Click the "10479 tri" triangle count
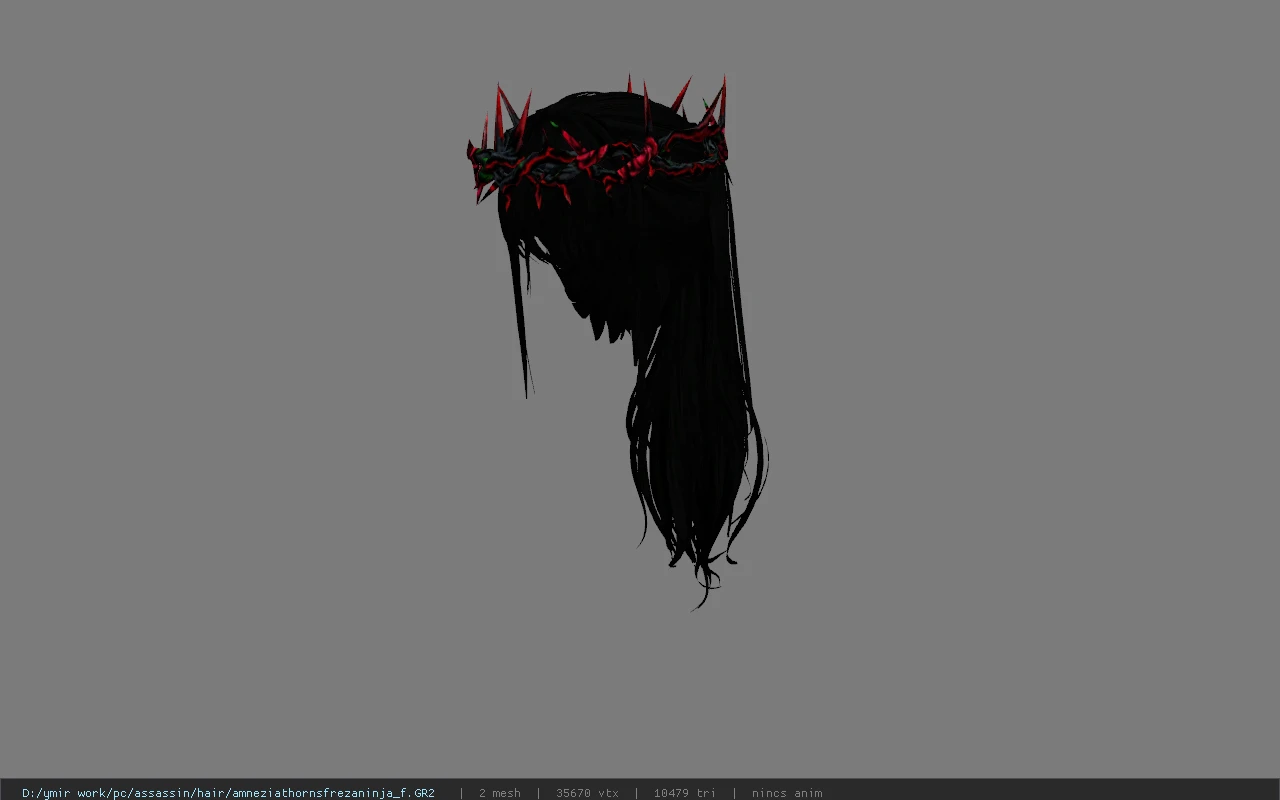 (684, 793)
